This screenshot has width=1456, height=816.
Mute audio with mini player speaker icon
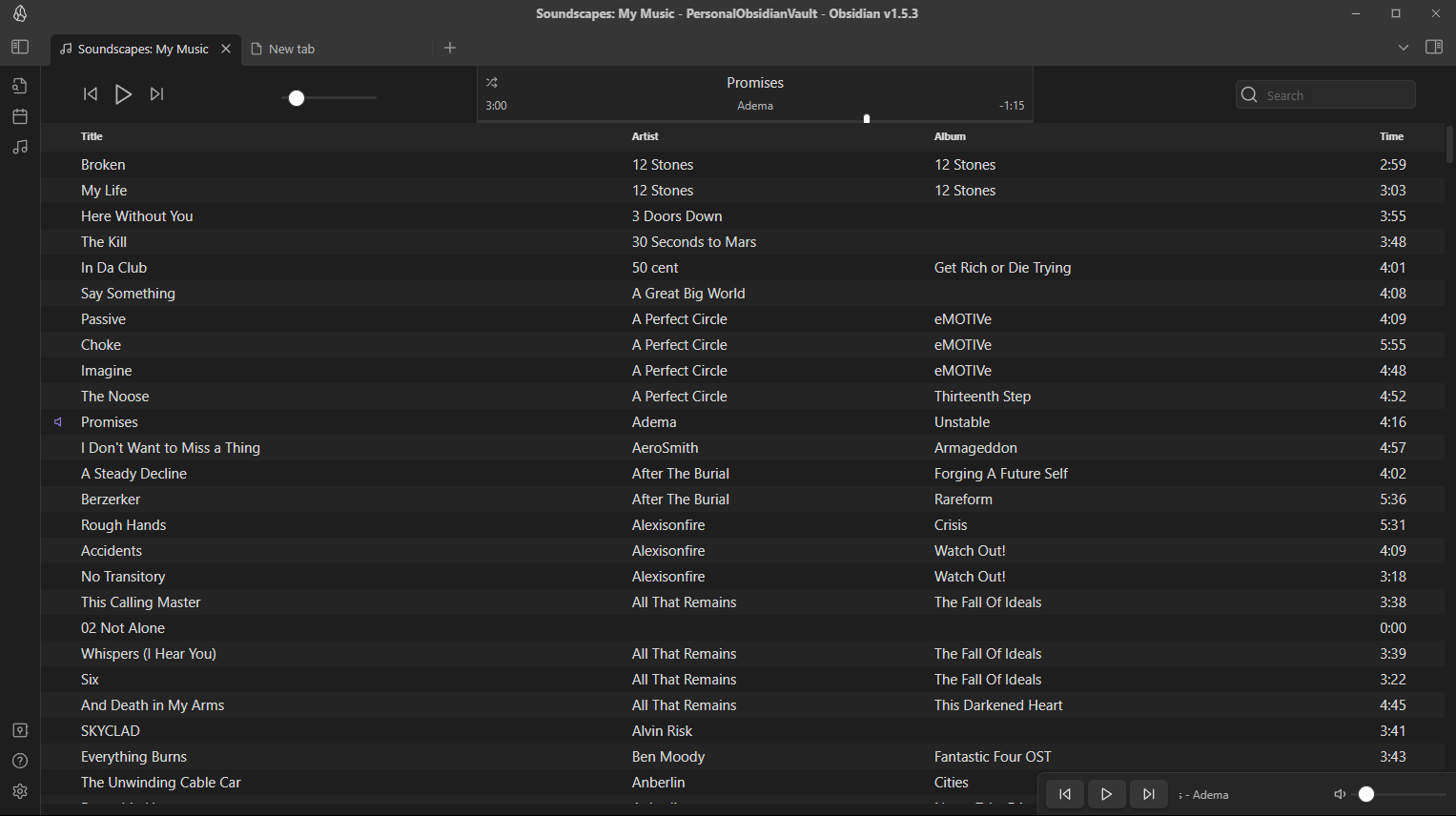point(1340,794)
